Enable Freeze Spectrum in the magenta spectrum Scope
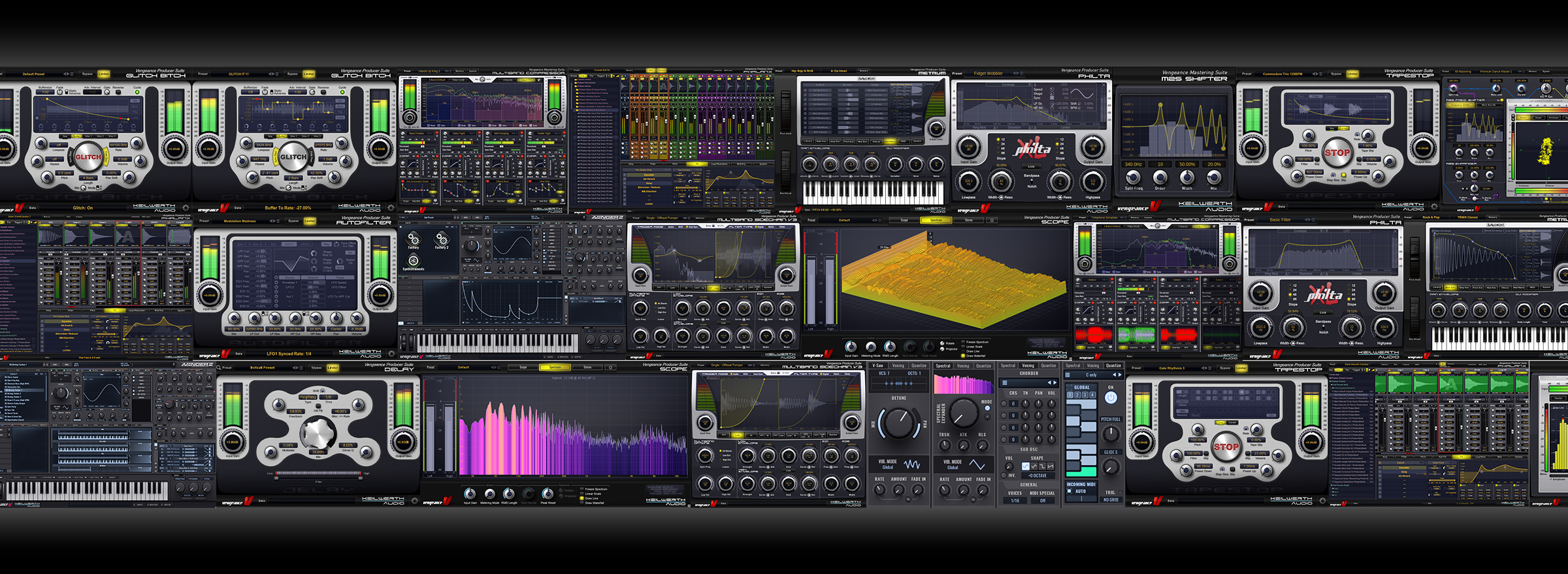Image resolution: width=1568 pixels, height=574 pixels. point(582,489)
